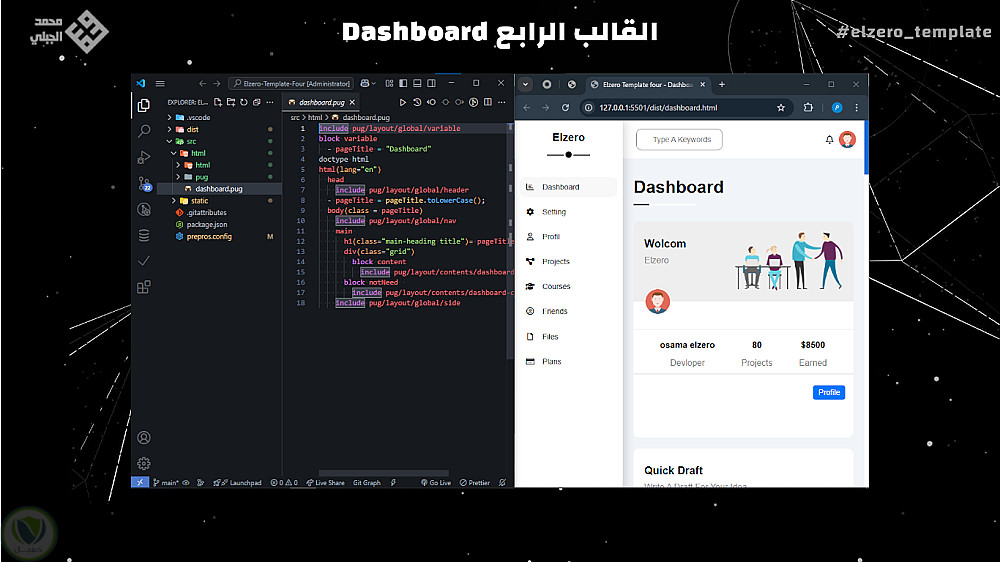Click the split editor icon in editor toolbar

point(488,102)
